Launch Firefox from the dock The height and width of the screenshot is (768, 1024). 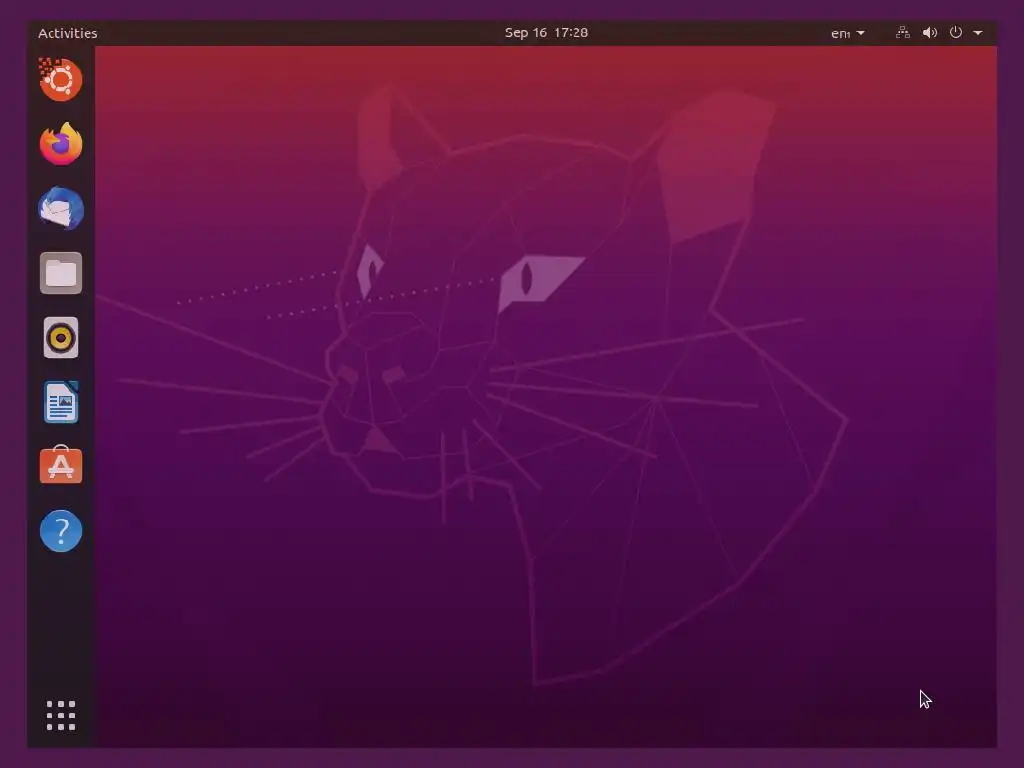pyautogui.click(x=61, y=144)
